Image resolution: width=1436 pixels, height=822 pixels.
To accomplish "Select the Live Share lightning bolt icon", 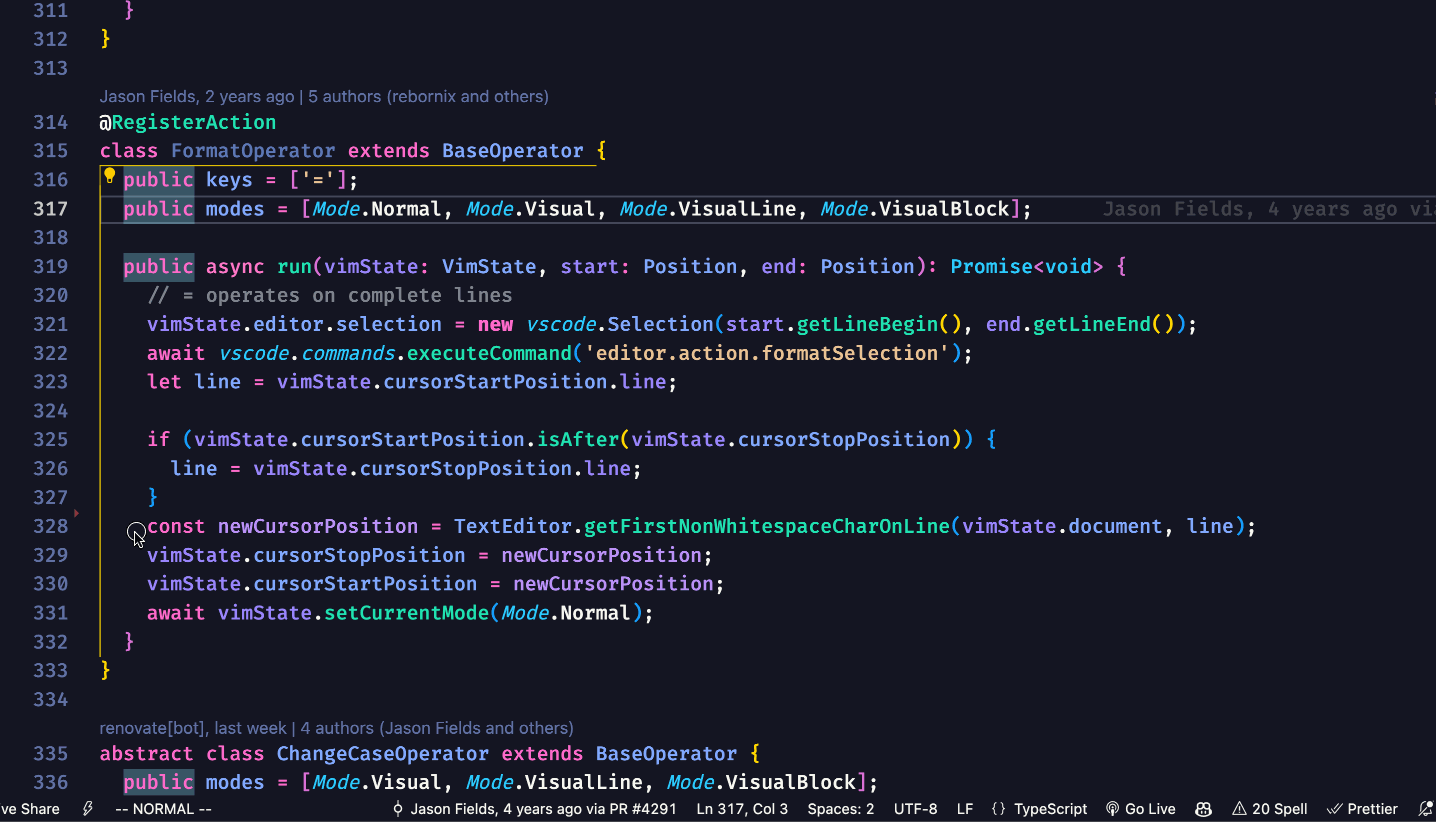I will pos(88,809).
